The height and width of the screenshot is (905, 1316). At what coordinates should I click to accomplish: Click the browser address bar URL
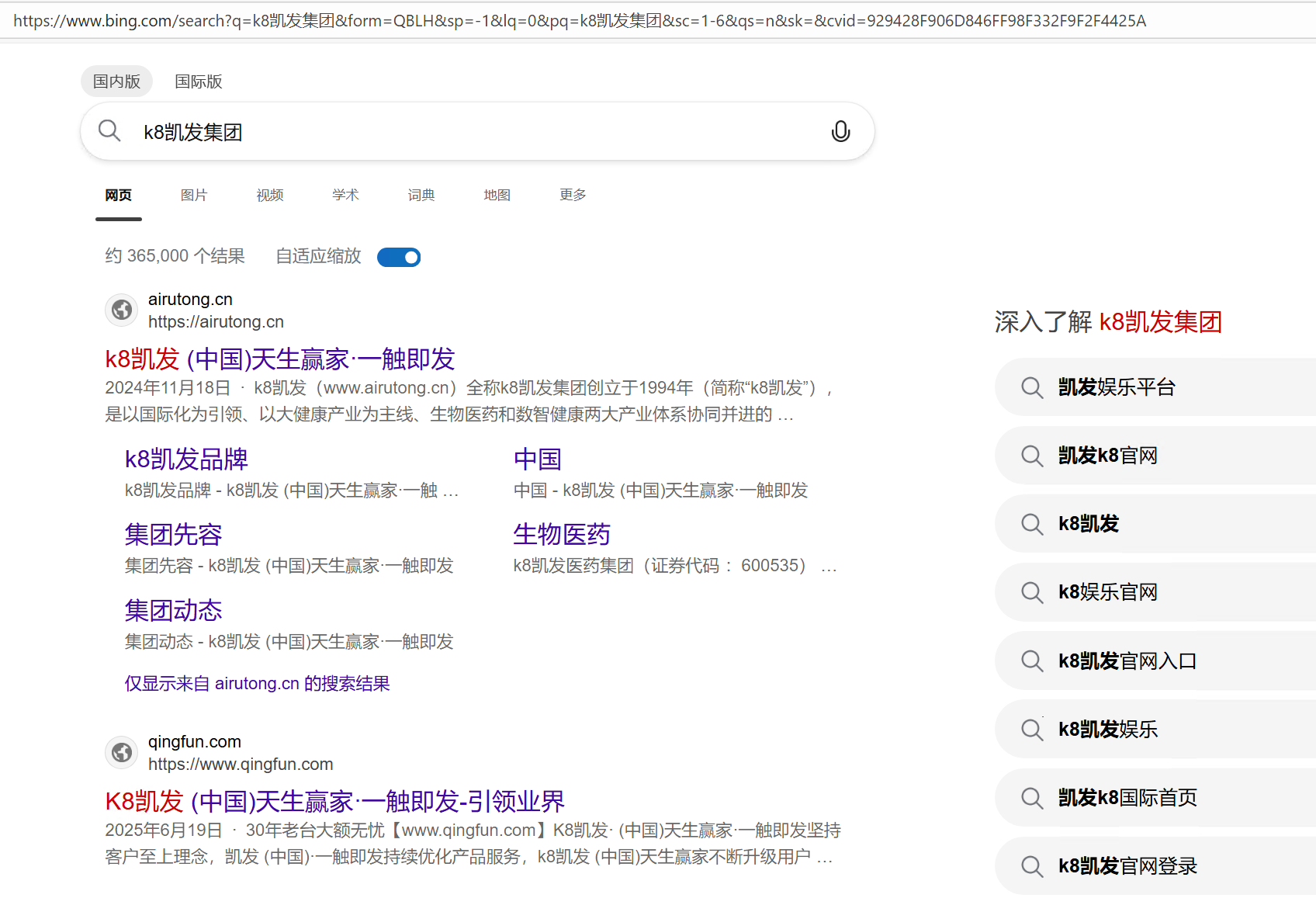click(580, 21)
